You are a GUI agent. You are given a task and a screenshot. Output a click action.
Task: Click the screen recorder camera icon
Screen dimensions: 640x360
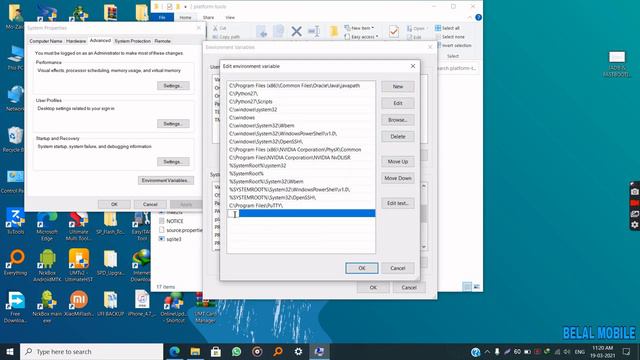[634, 191]
